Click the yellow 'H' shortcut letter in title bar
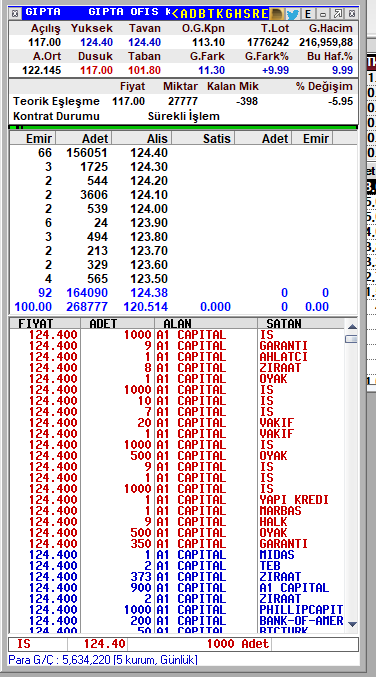This screenshot has width=376, height=677. [x=238, y=14]
